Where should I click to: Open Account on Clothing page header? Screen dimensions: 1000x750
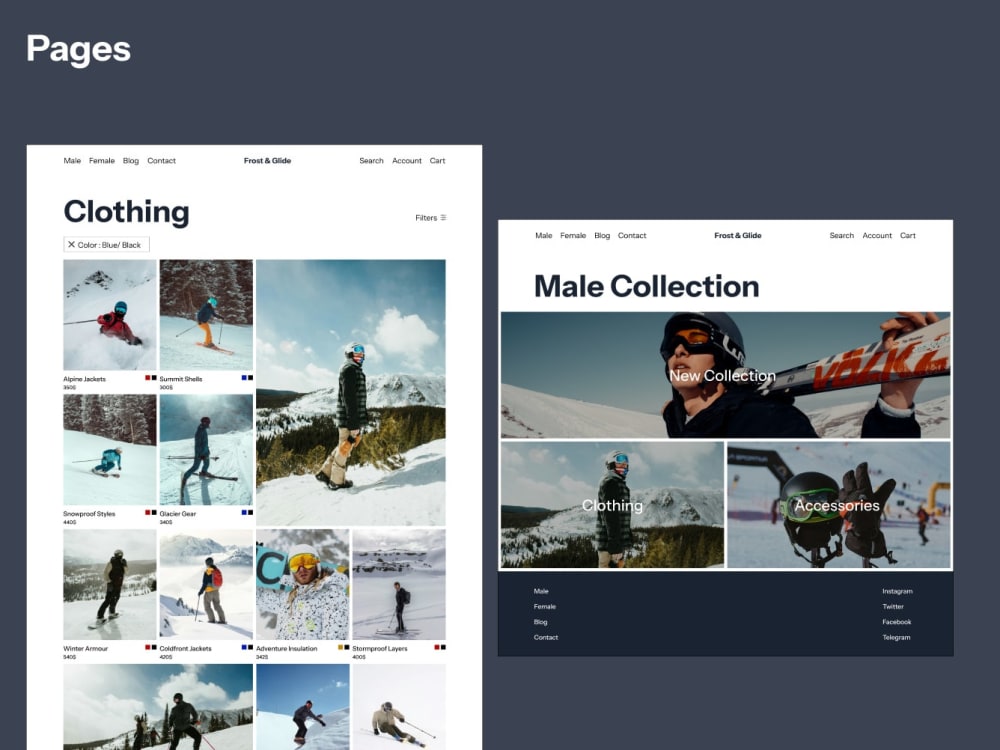click(x=407, y=161)
